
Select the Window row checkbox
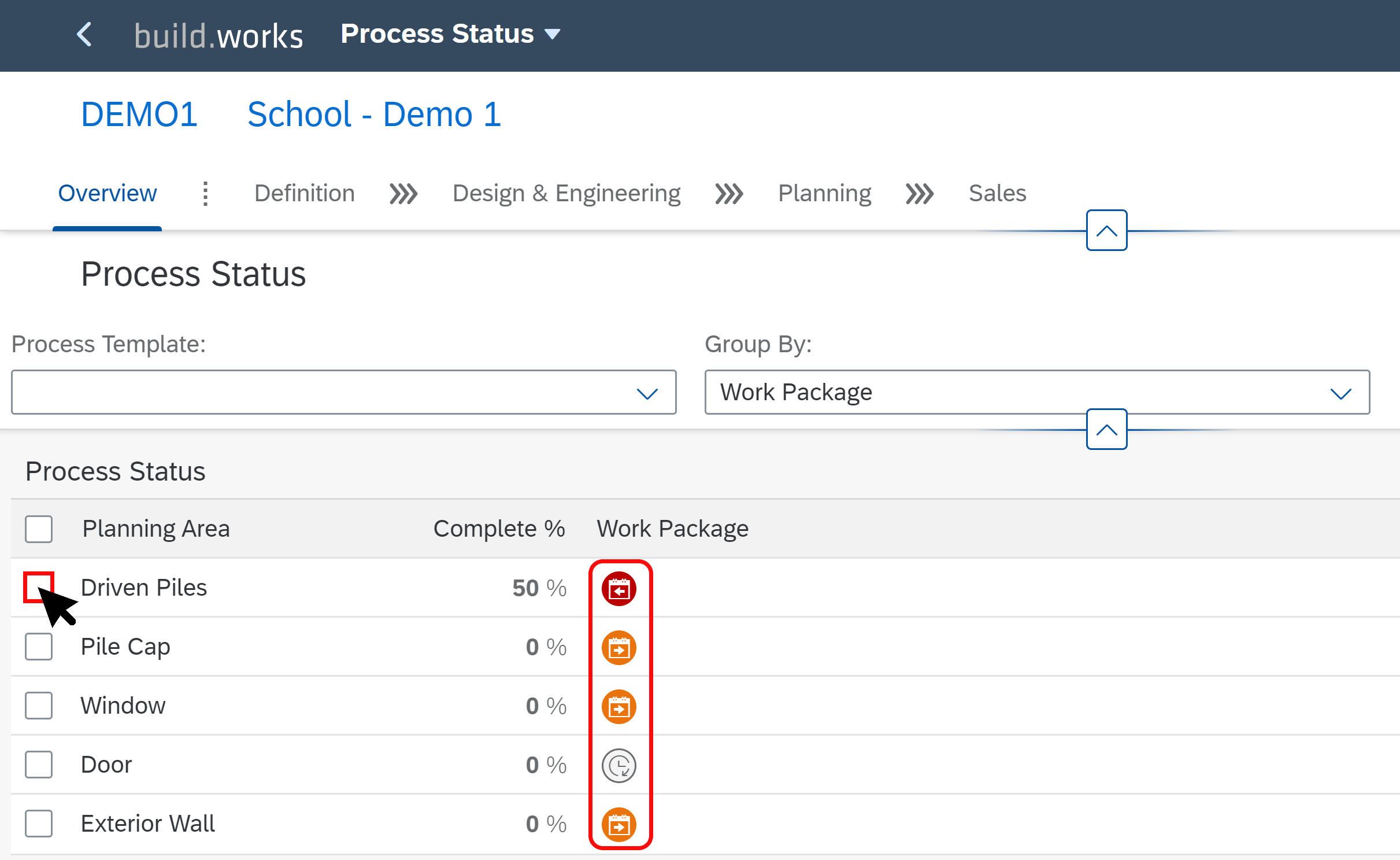tap(39, 706)
